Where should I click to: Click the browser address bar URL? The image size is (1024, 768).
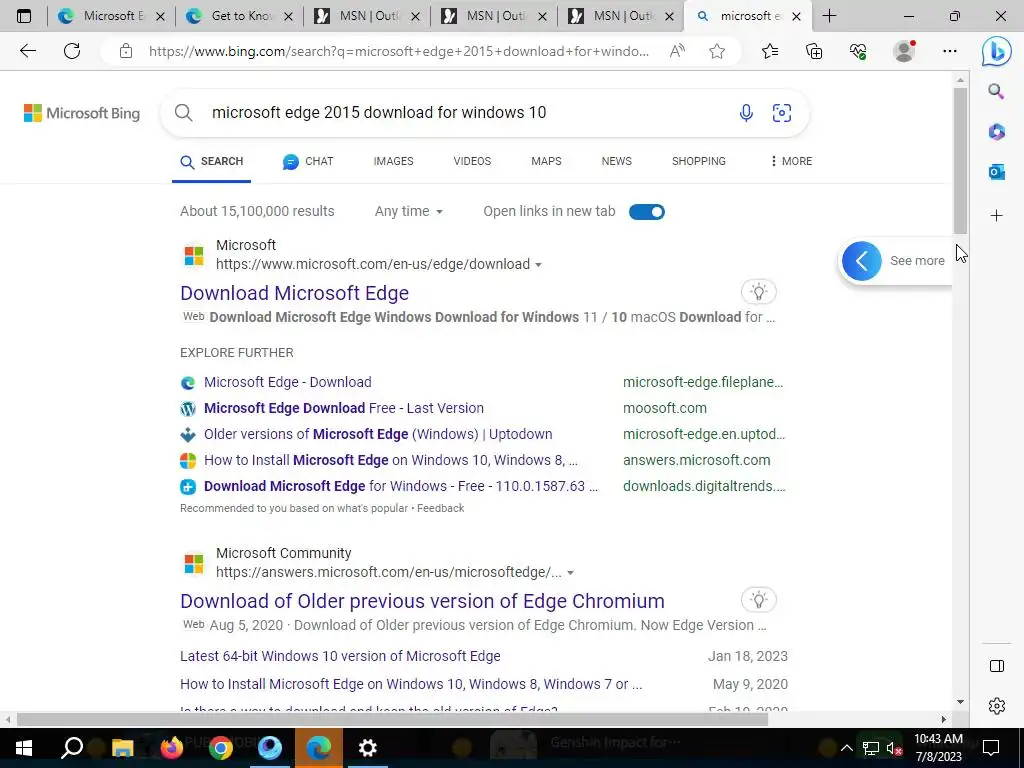tap(398, 51)
